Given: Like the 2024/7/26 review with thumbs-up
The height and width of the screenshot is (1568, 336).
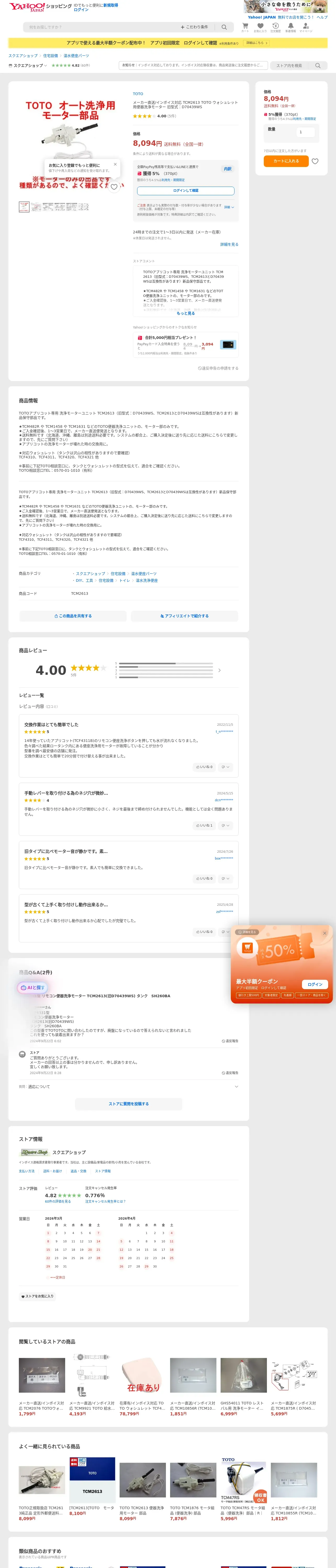Looking at the screenshot, I should pos(205,878).
